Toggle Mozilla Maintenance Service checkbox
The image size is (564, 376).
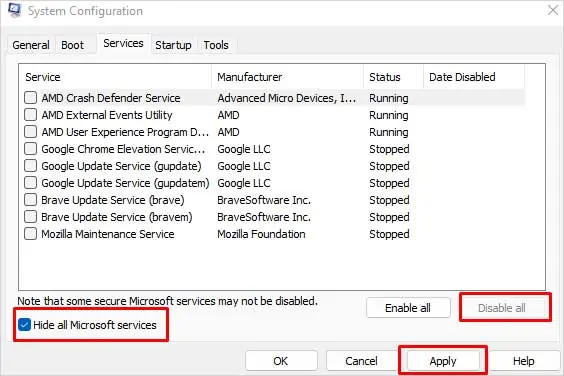tap(31, 234)
